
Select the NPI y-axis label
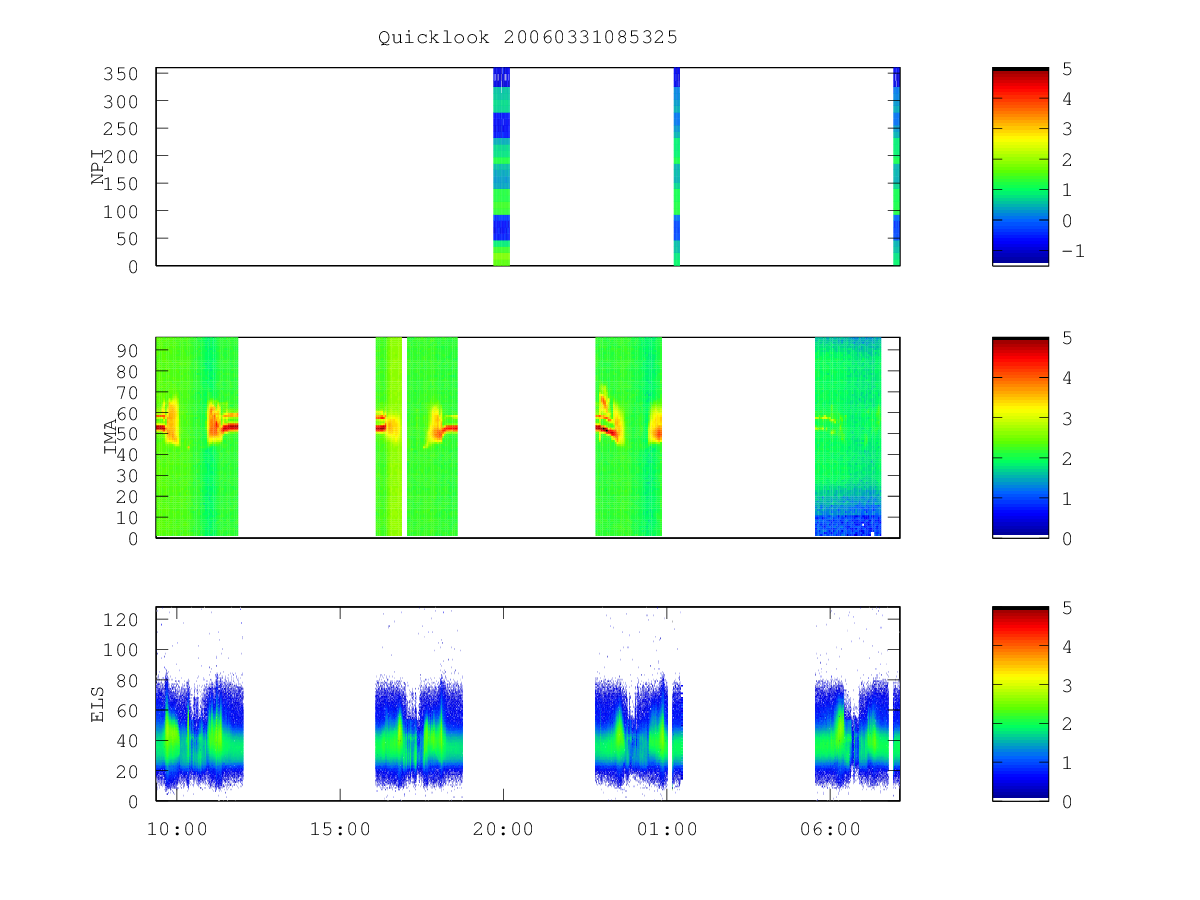(99, 167)
